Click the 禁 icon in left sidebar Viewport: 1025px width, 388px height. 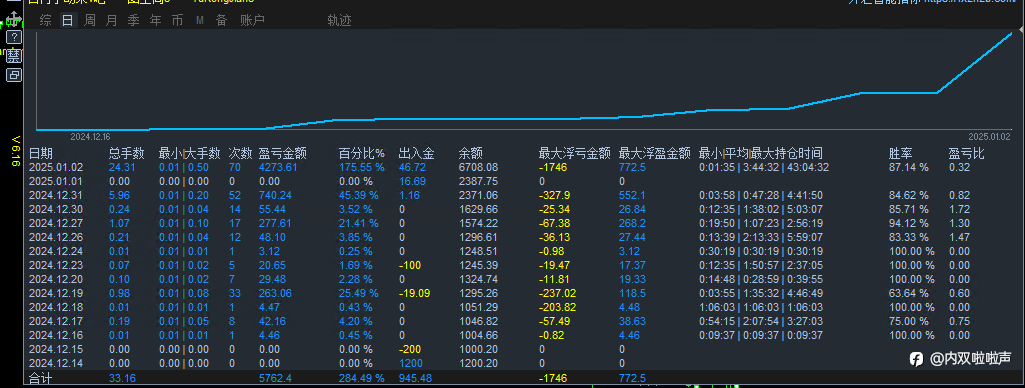coord(14,56)
